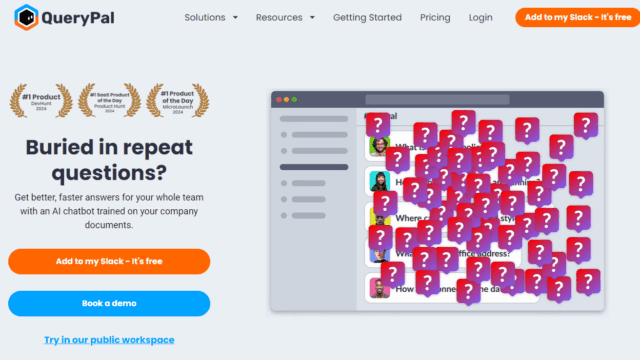The width and height of the screenshot is (640, 360).
Task: Click the Slack mockup illustration image
Action: click(437, 202)
